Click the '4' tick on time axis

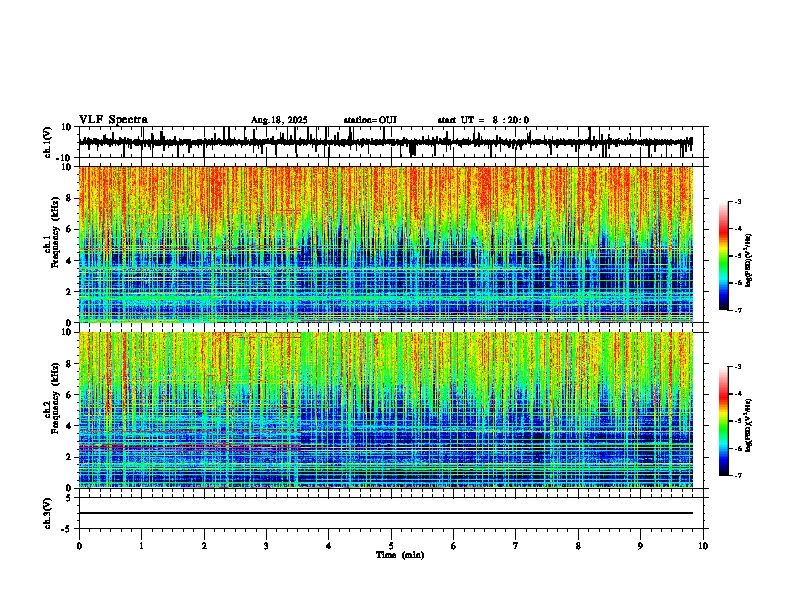329,546
